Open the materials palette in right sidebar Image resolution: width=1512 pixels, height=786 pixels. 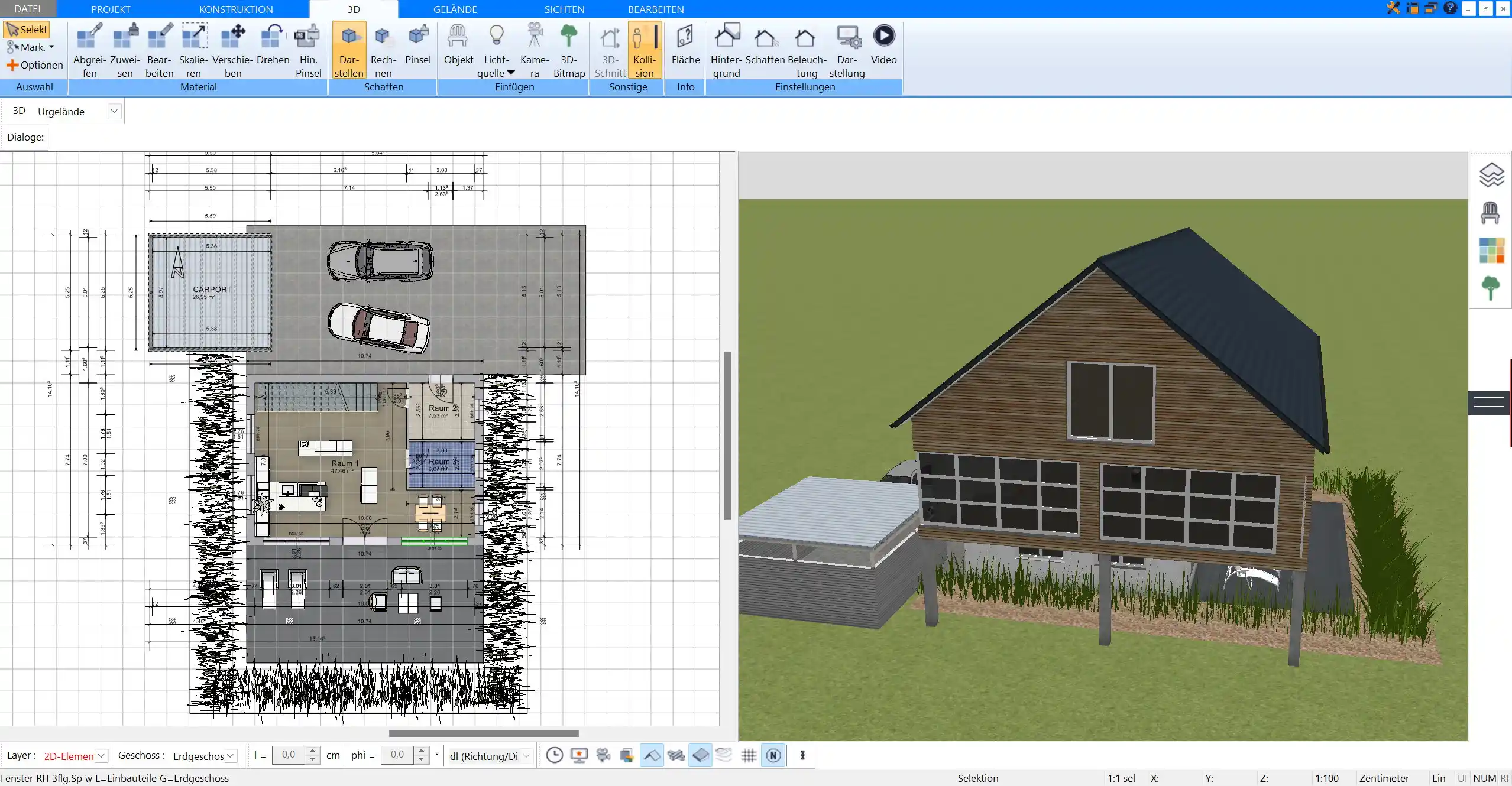[x=1491, y=251]
